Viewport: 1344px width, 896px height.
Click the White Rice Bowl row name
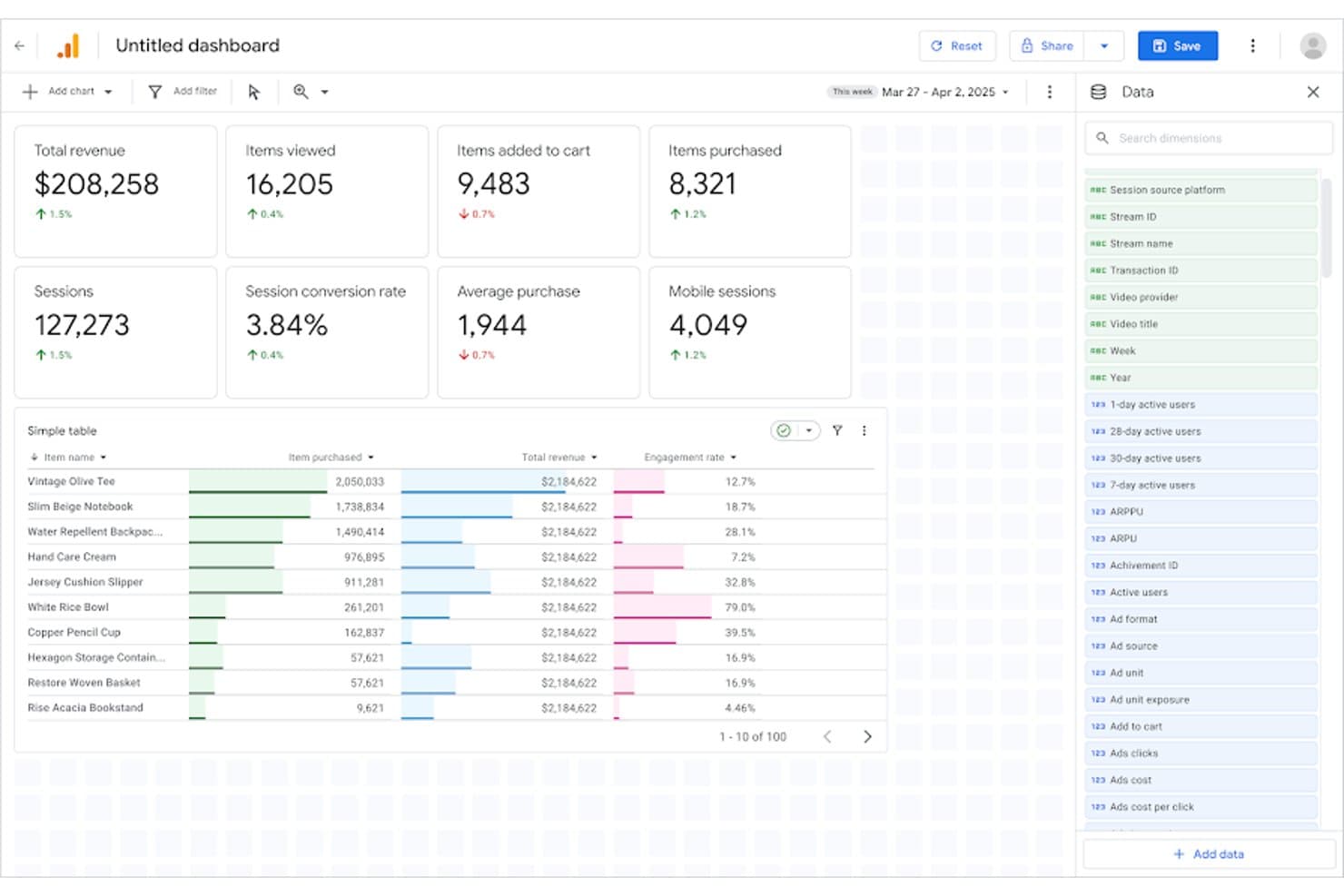click(x=68, y=607)
